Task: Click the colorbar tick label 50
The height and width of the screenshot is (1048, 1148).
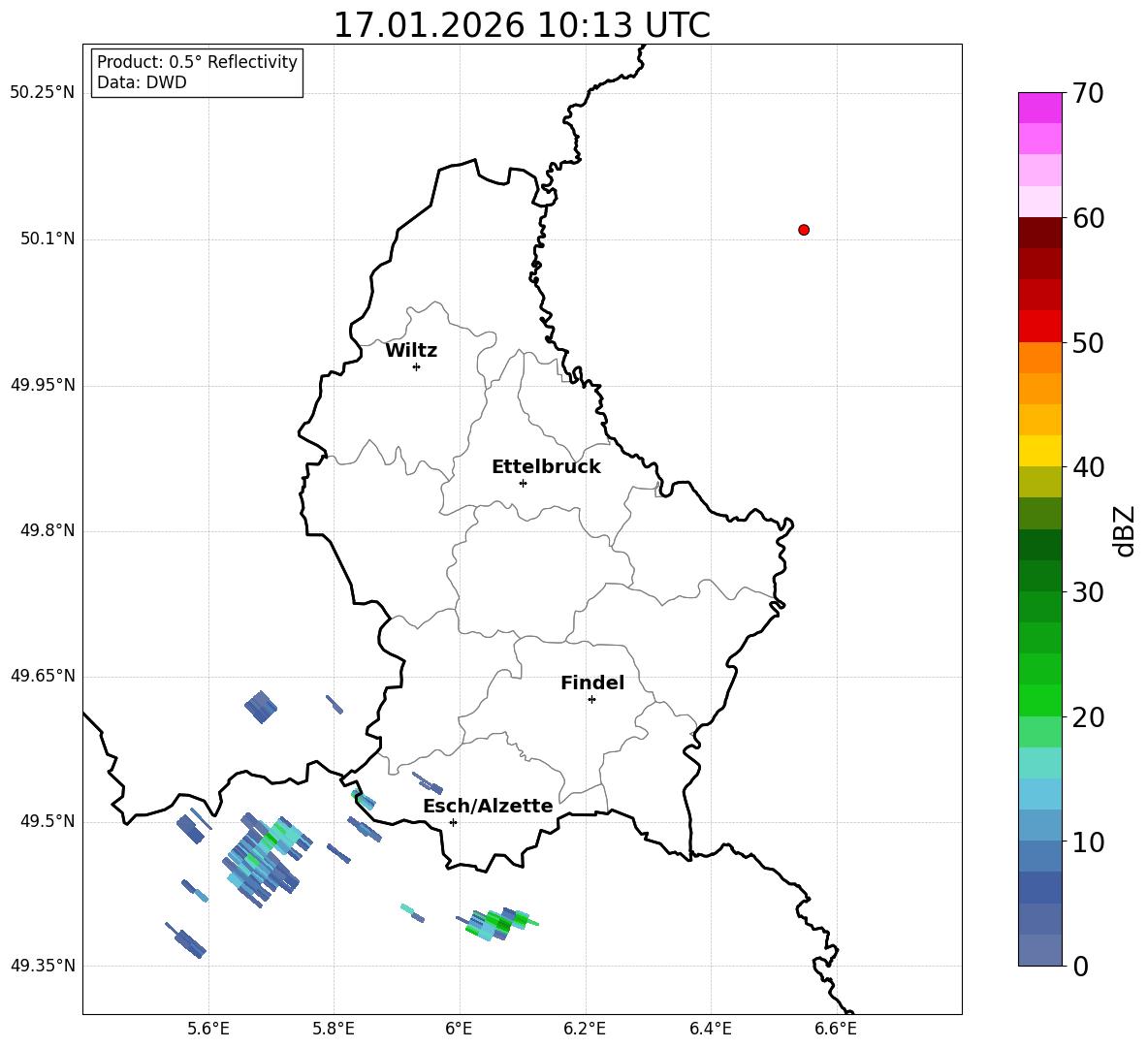Action: [1089, 343]
